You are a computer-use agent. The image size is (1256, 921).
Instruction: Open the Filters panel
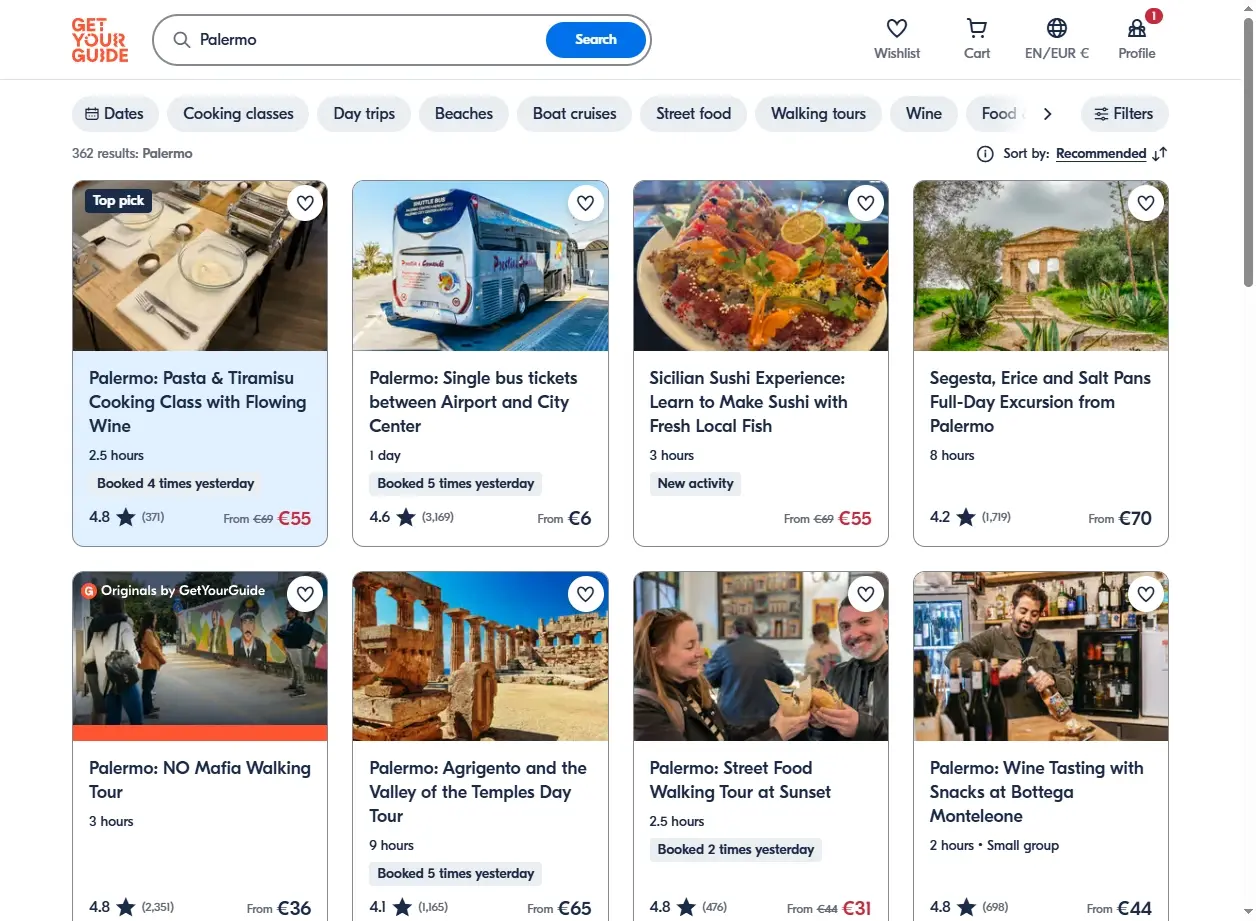pos(1124,114)
